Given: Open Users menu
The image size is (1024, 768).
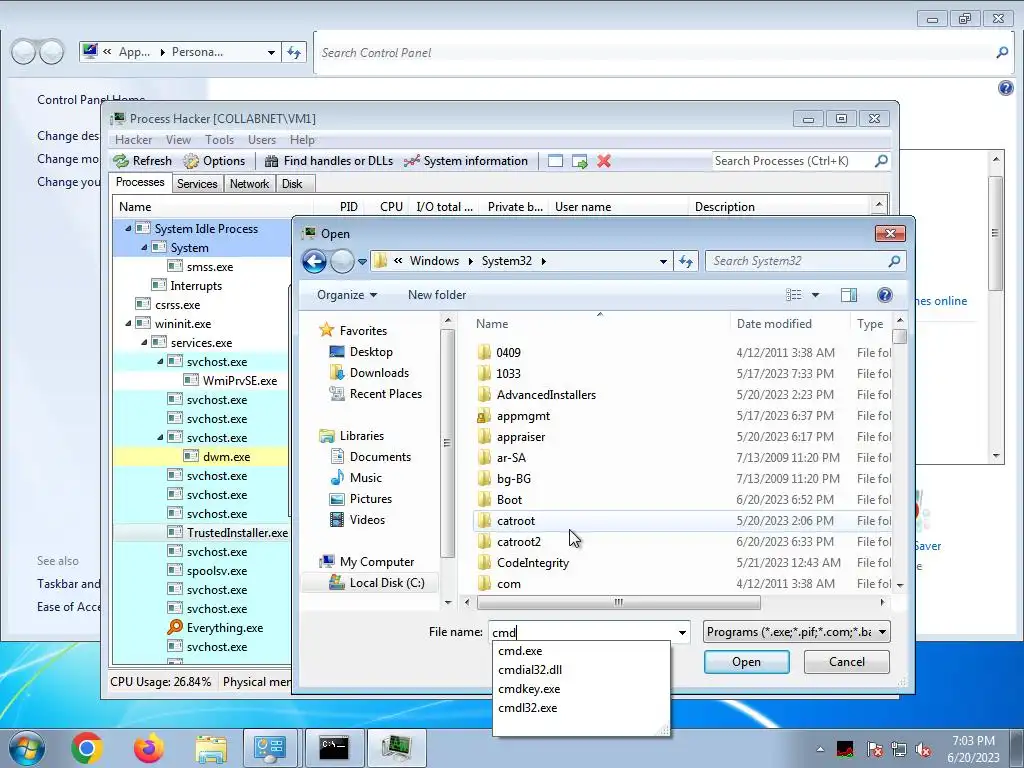Looking at the screenshot, I should pyautogui.click(x=262, y=140).
